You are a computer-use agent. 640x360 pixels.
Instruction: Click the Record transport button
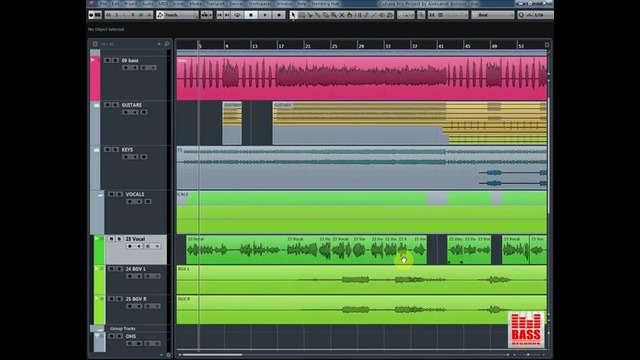coord(279,15)
